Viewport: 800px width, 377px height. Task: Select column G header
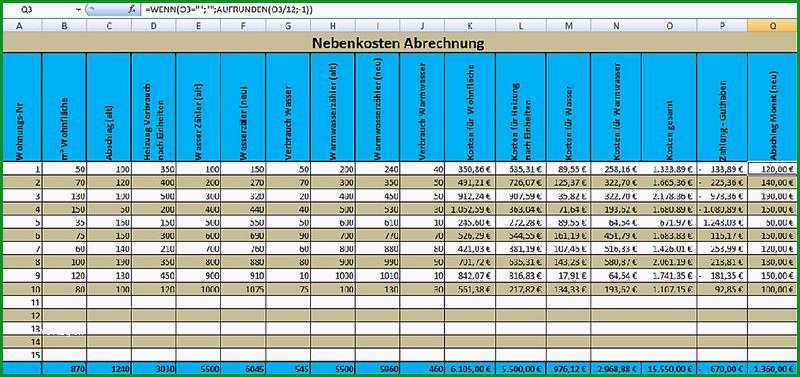click(x=288, y=27)
